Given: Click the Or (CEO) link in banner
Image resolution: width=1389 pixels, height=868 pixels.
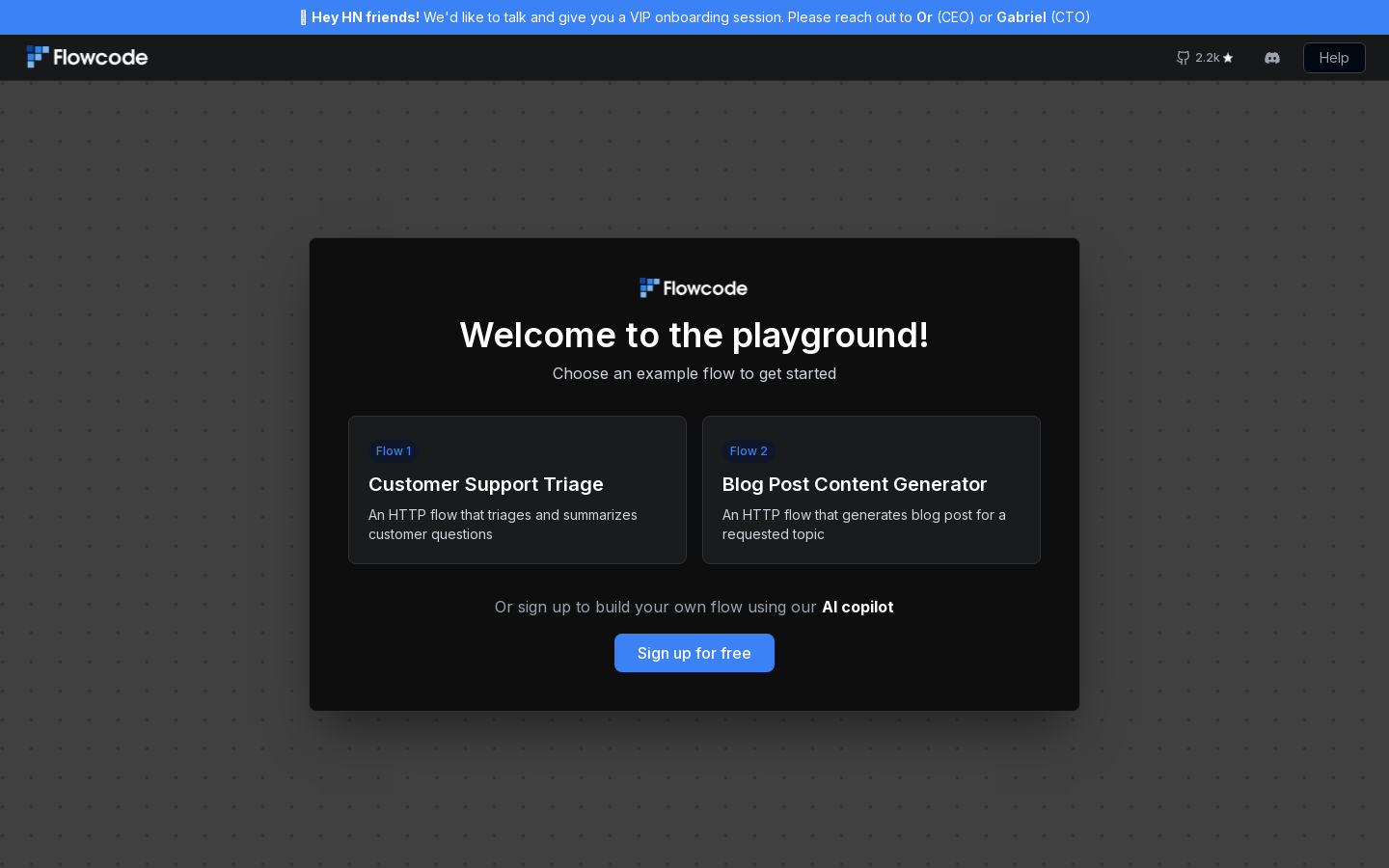Looking at the screenshot, I should coord(924,17).
